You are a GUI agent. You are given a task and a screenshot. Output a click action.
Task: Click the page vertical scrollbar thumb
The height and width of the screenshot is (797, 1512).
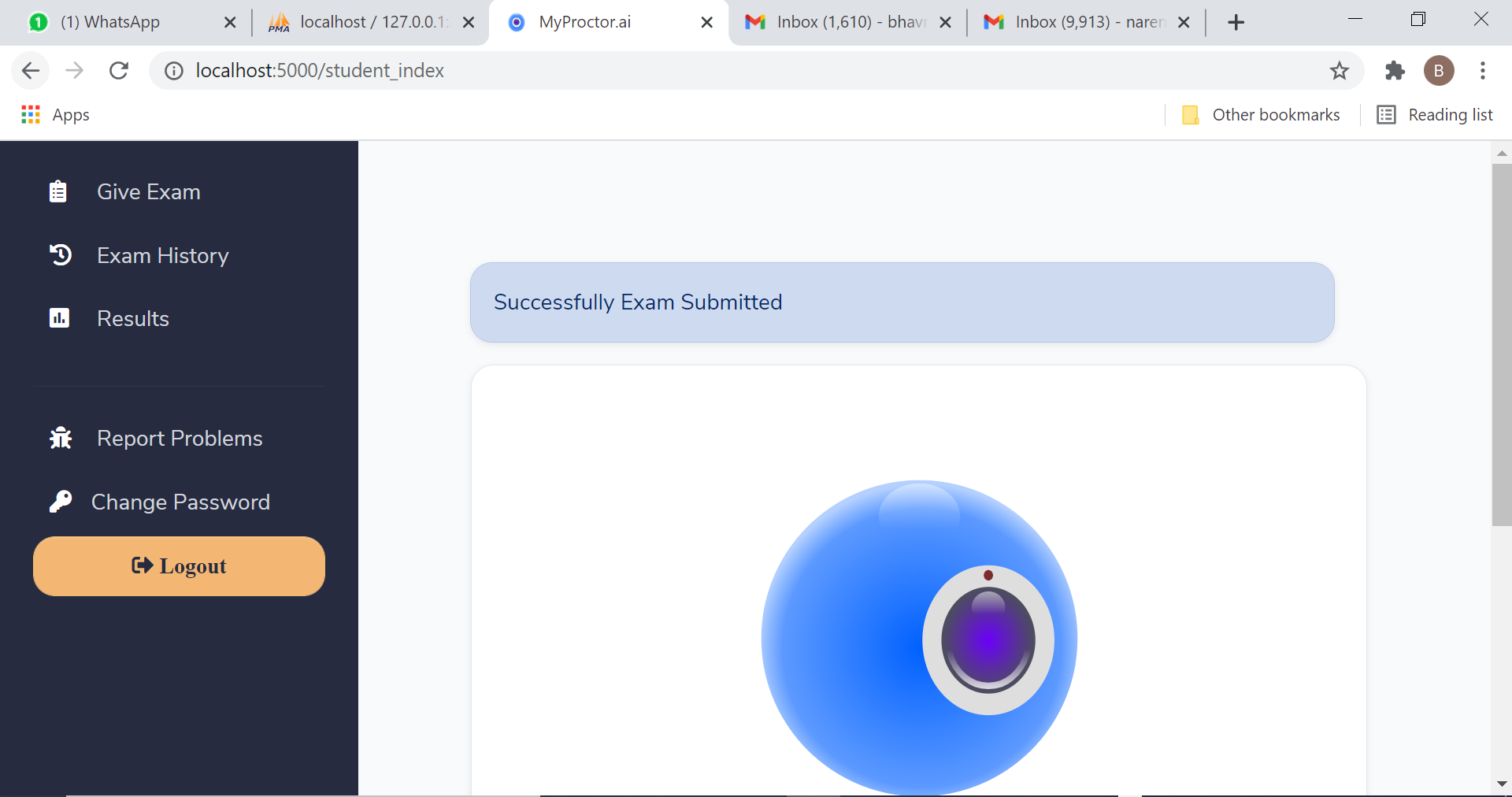coord(1502,344)
